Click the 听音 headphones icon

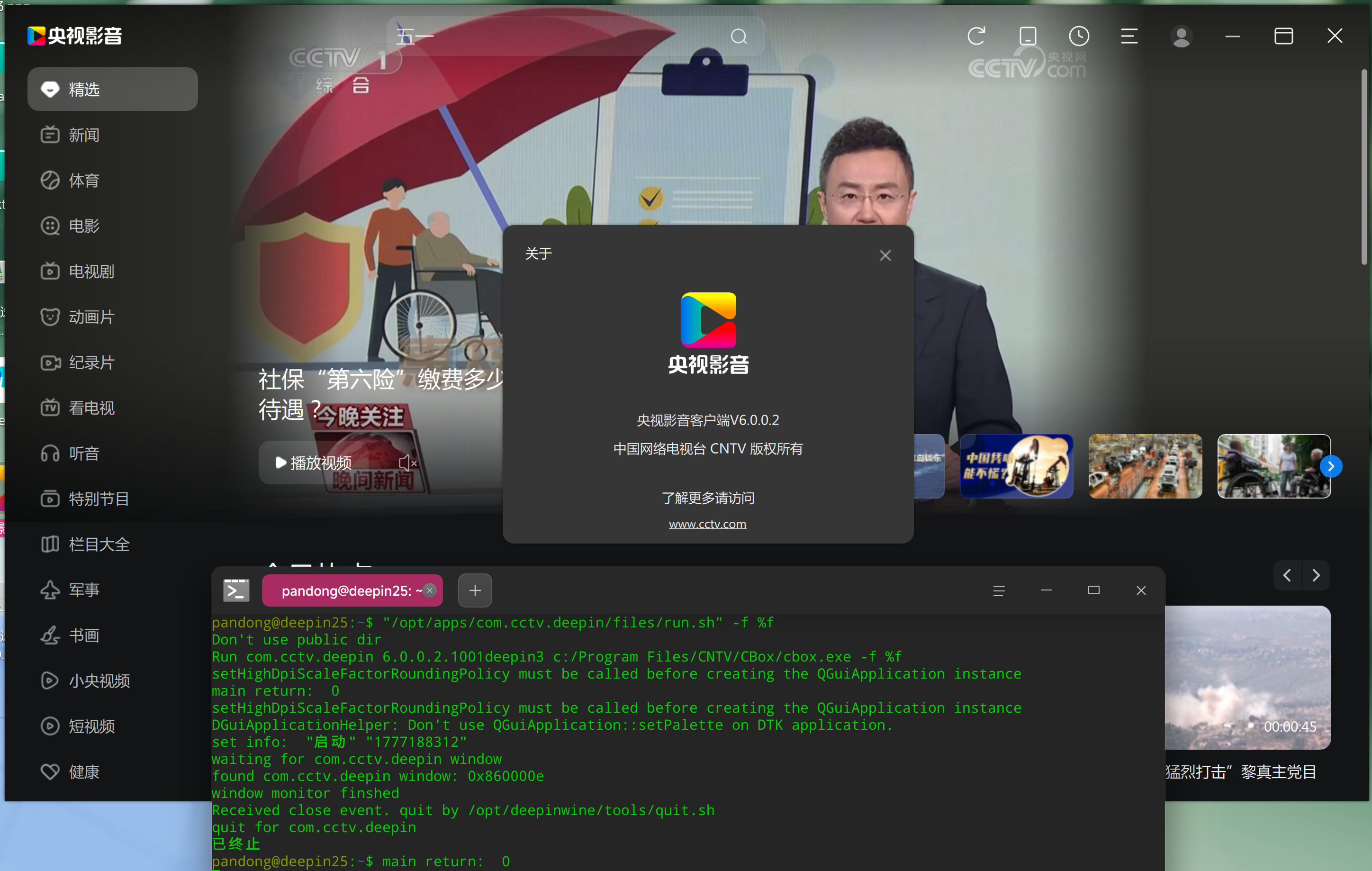[x=50, y=454]
